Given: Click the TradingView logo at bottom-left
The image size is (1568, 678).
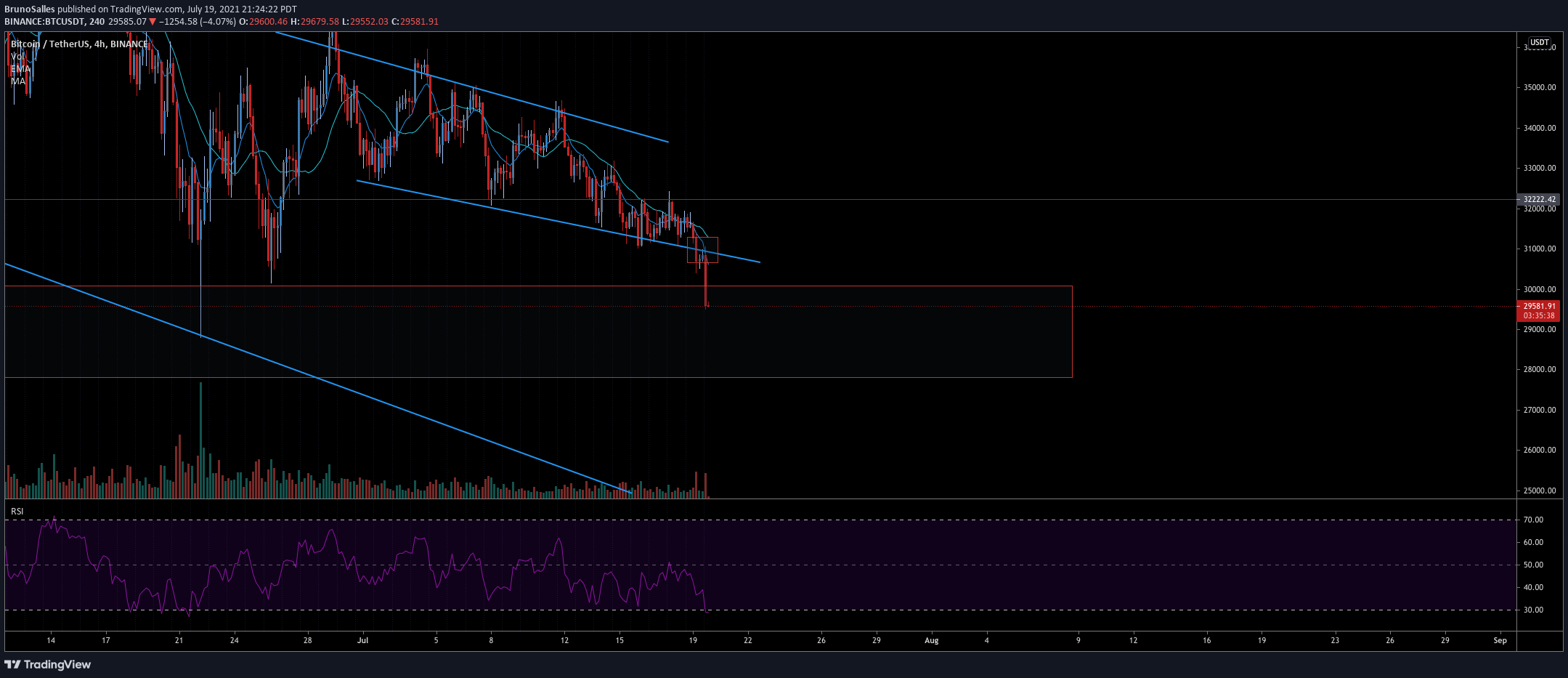Looking at the screenshot, I should point(48,664).
